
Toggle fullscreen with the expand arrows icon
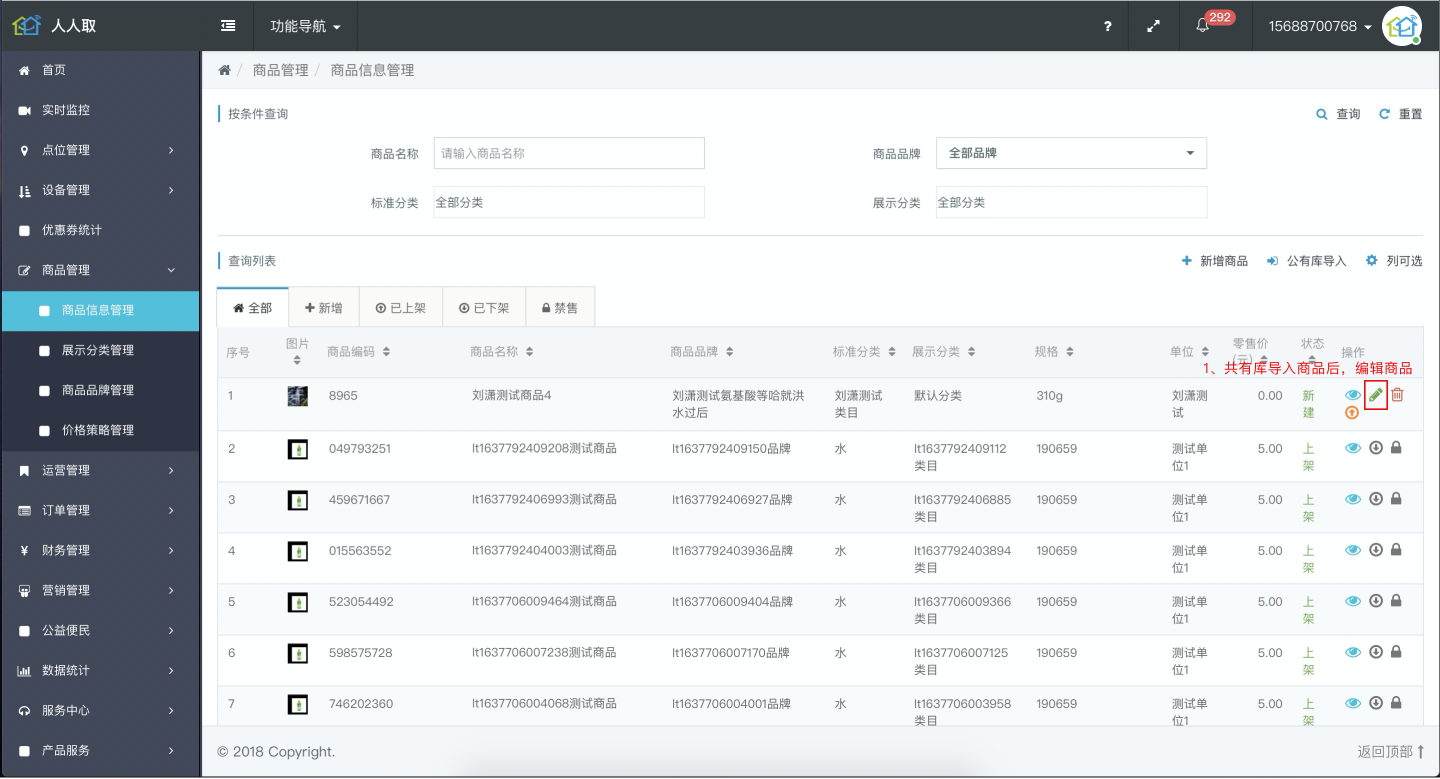coord(1153,26)
